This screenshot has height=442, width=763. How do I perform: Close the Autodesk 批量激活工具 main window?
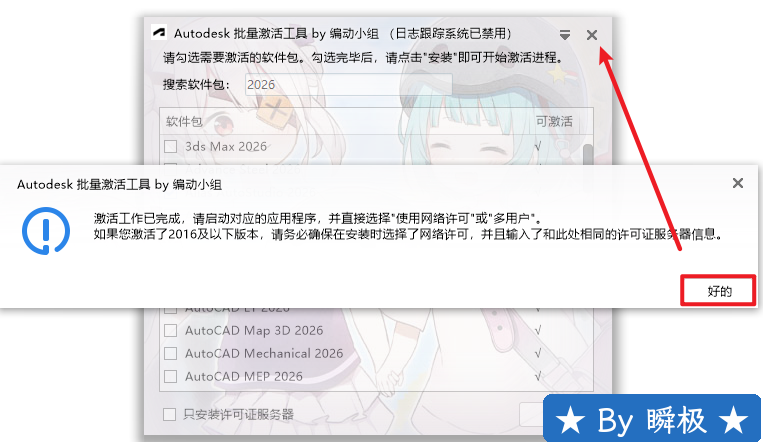(592, 35)
